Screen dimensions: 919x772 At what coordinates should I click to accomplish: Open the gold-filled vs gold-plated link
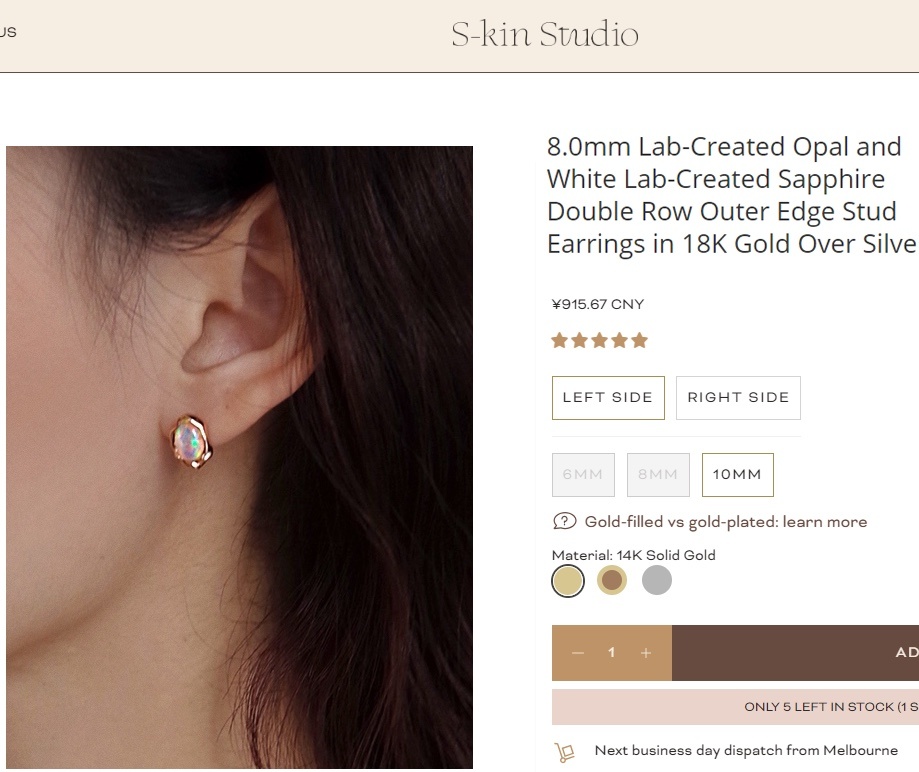tap(725, 522)
